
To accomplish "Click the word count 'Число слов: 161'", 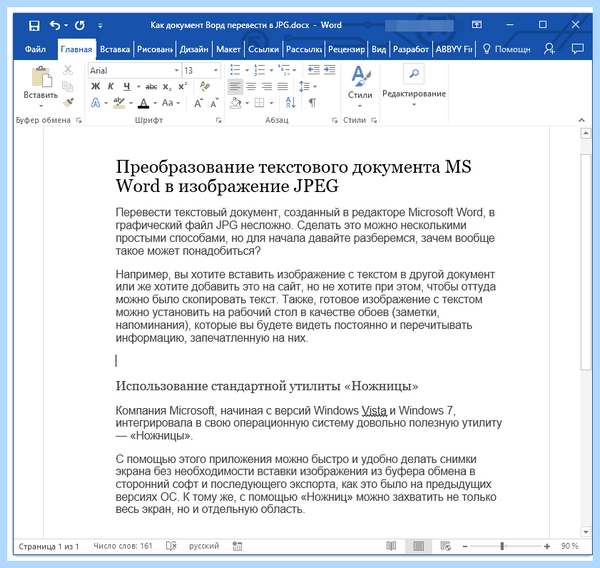I will coord(123,546).
